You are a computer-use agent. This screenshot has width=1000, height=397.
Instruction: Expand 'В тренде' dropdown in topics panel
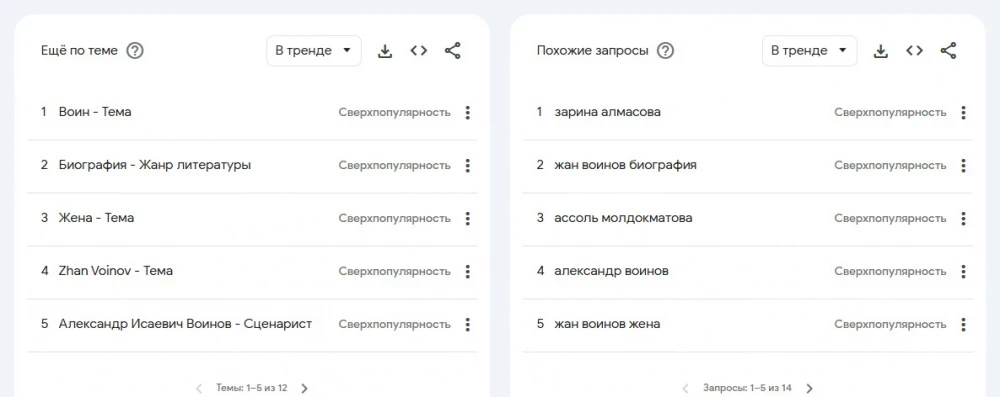pos(314,51)
